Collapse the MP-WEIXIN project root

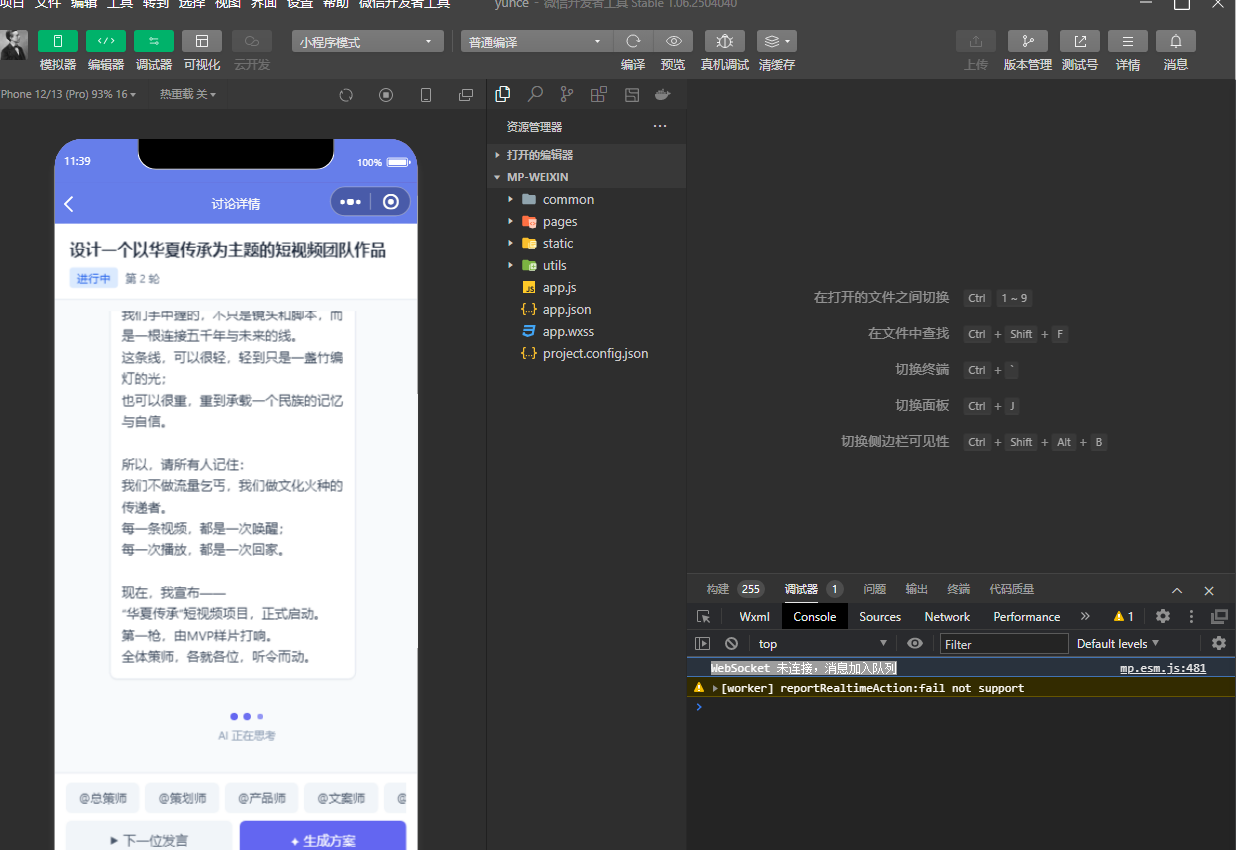coord(587,177)
